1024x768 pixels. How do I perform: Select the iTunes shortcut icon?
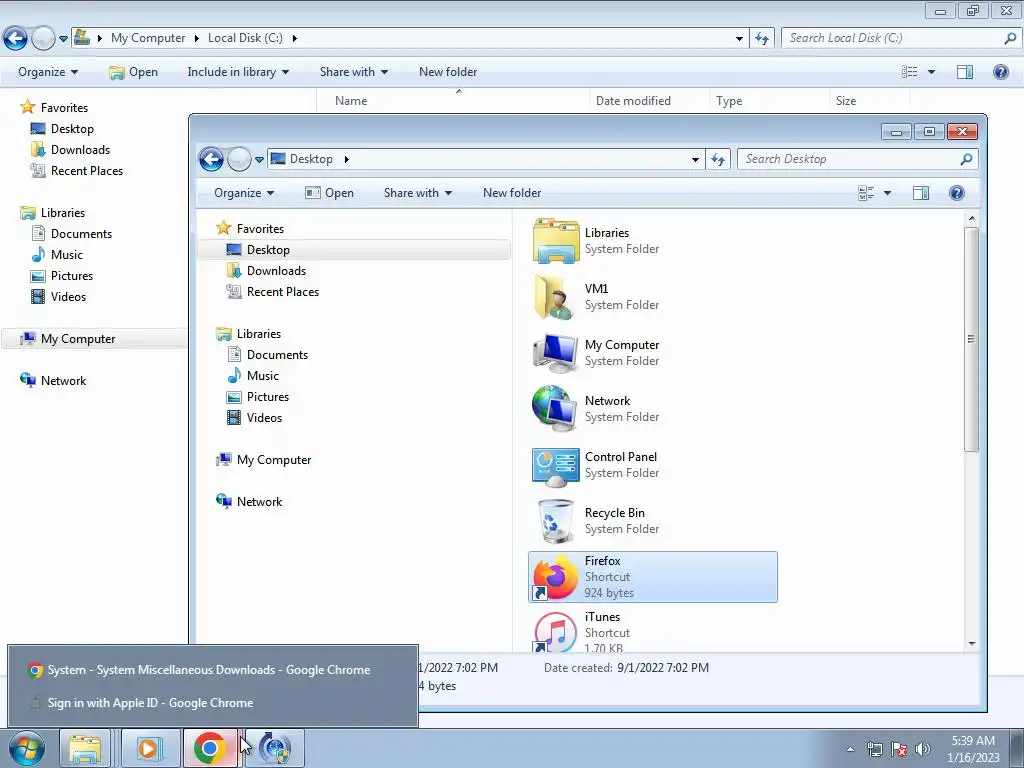point(555,631)
